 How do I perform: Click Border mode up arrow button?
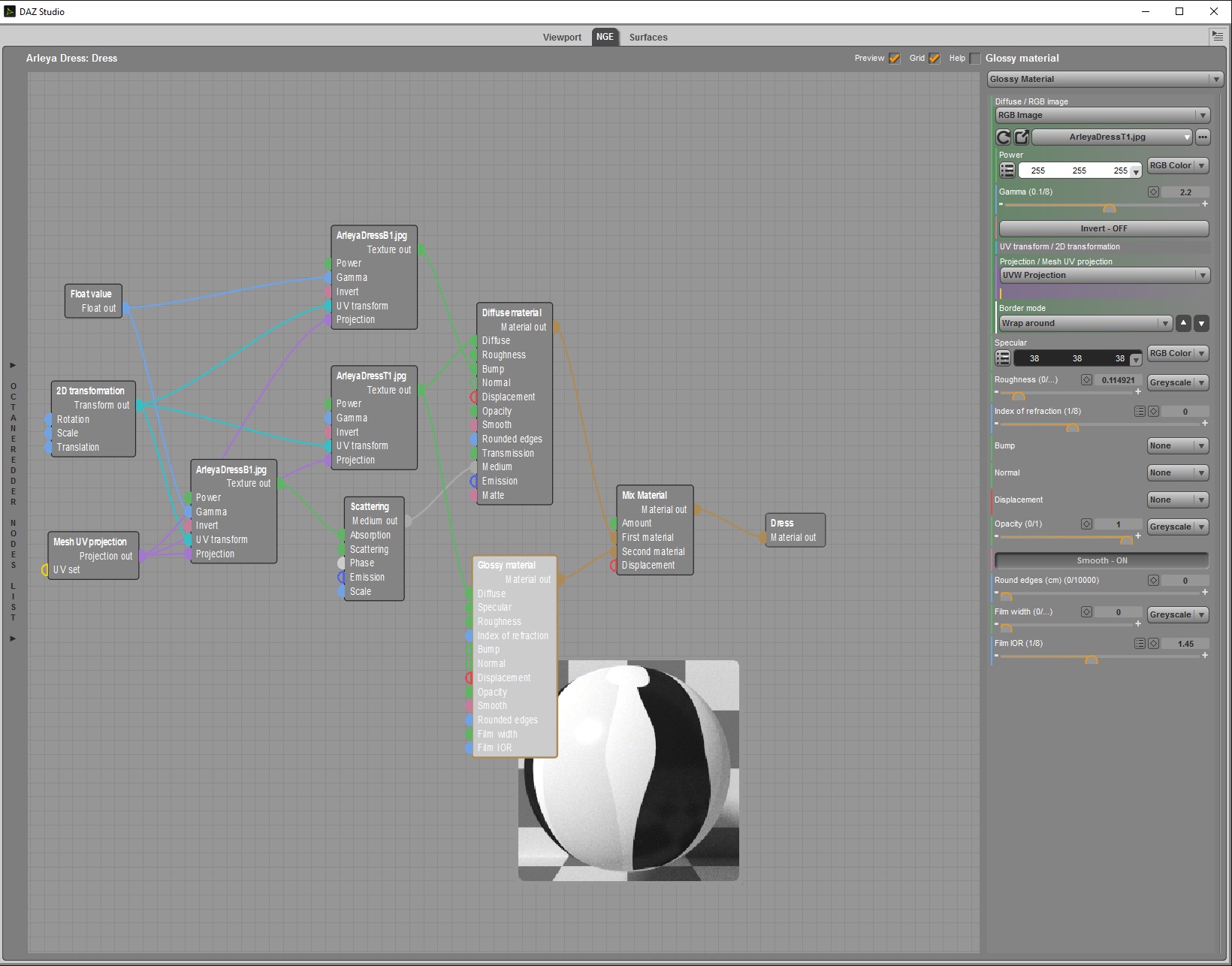click(x=1183, y=323)
